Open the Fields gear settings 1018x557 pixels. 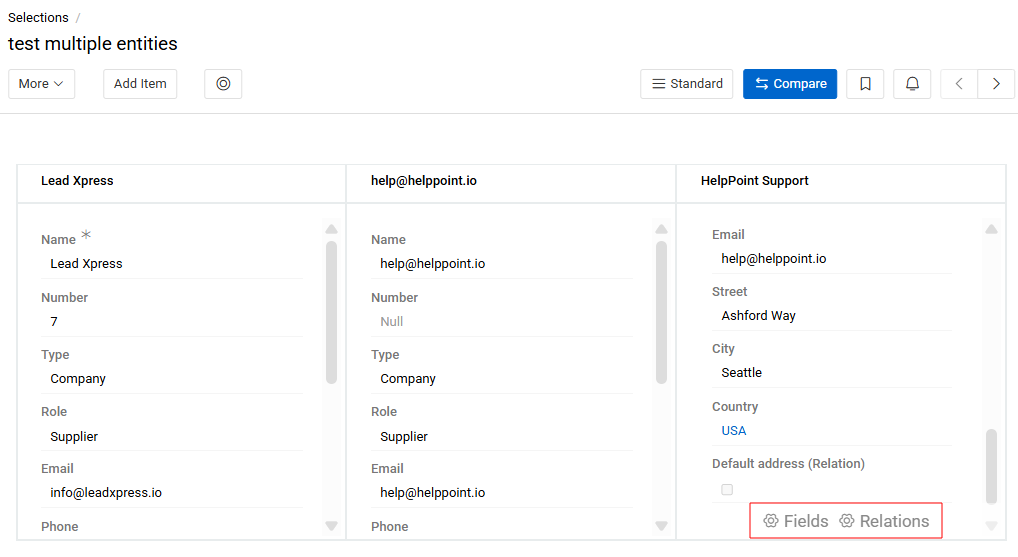coord(796,521)
